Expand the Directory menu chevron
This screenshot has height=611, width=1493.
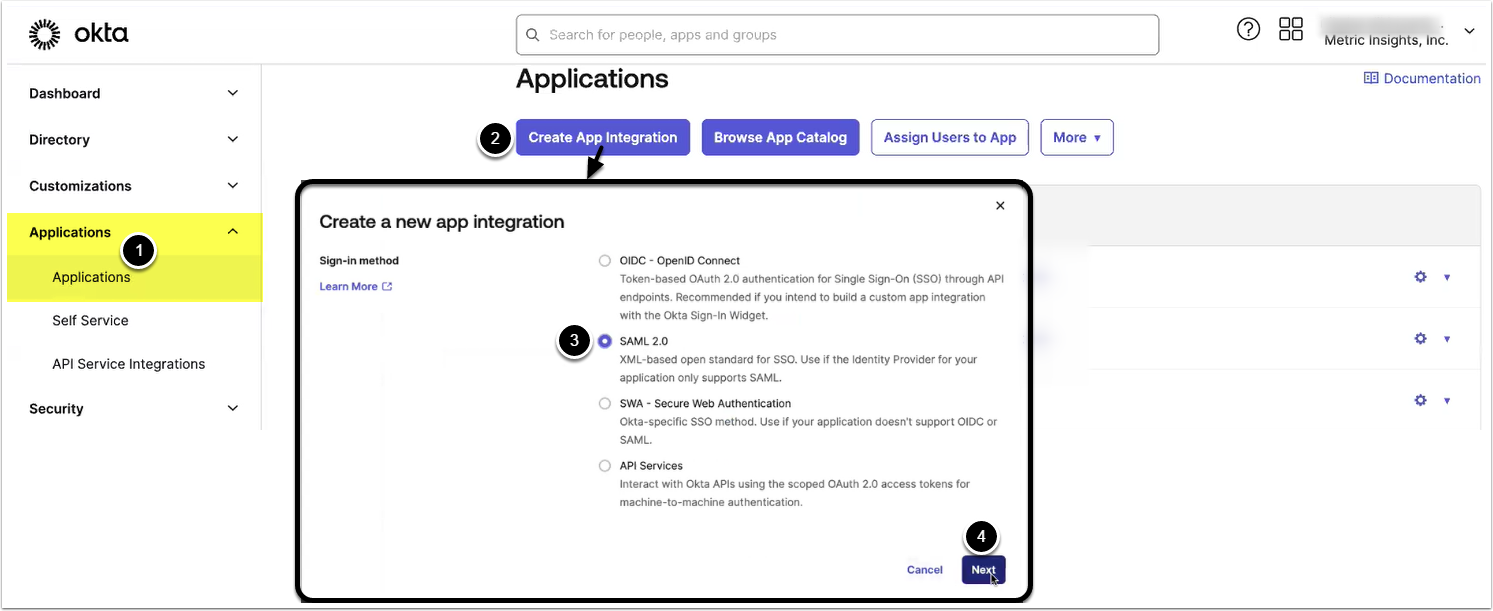point(233,139)
